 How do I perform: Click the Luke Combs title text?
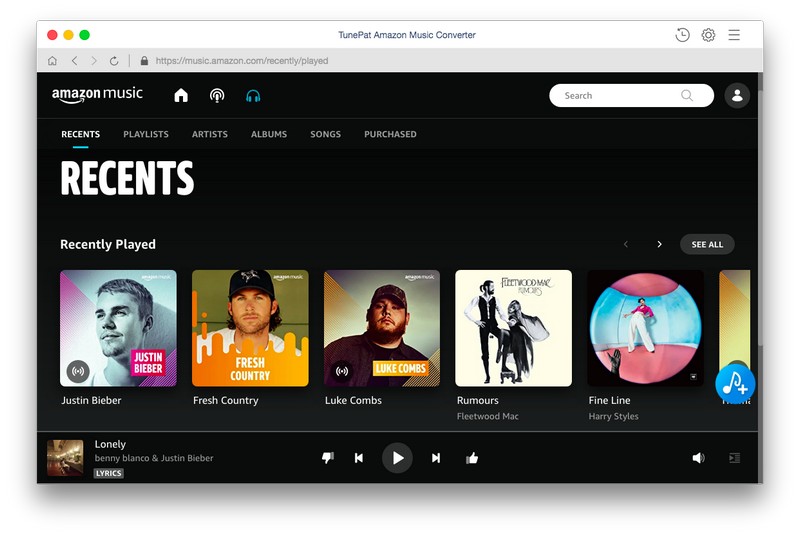353,400
